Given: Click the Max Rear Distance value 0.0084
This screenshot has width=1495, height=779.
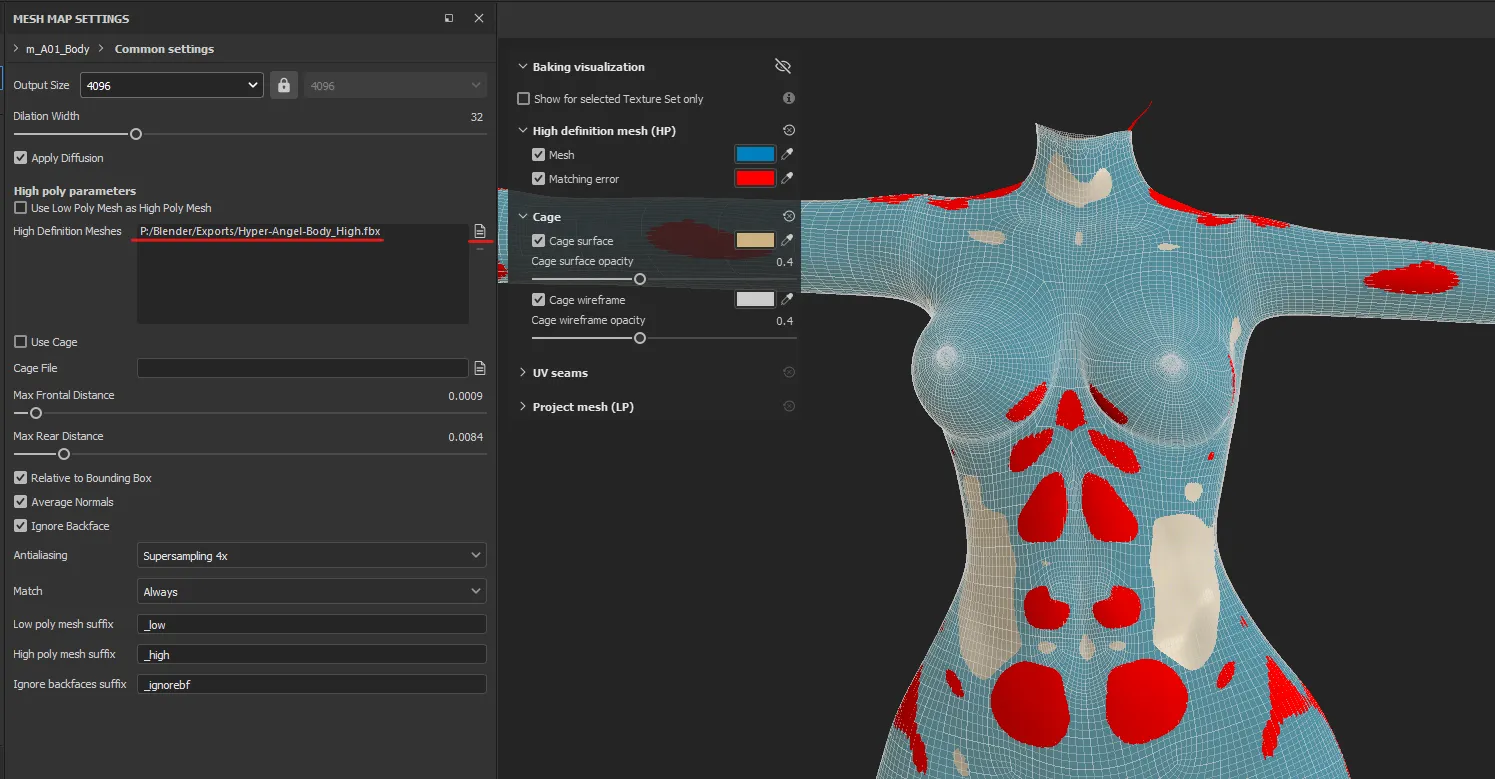Looking at the screenshot, I should click(465, 437).
